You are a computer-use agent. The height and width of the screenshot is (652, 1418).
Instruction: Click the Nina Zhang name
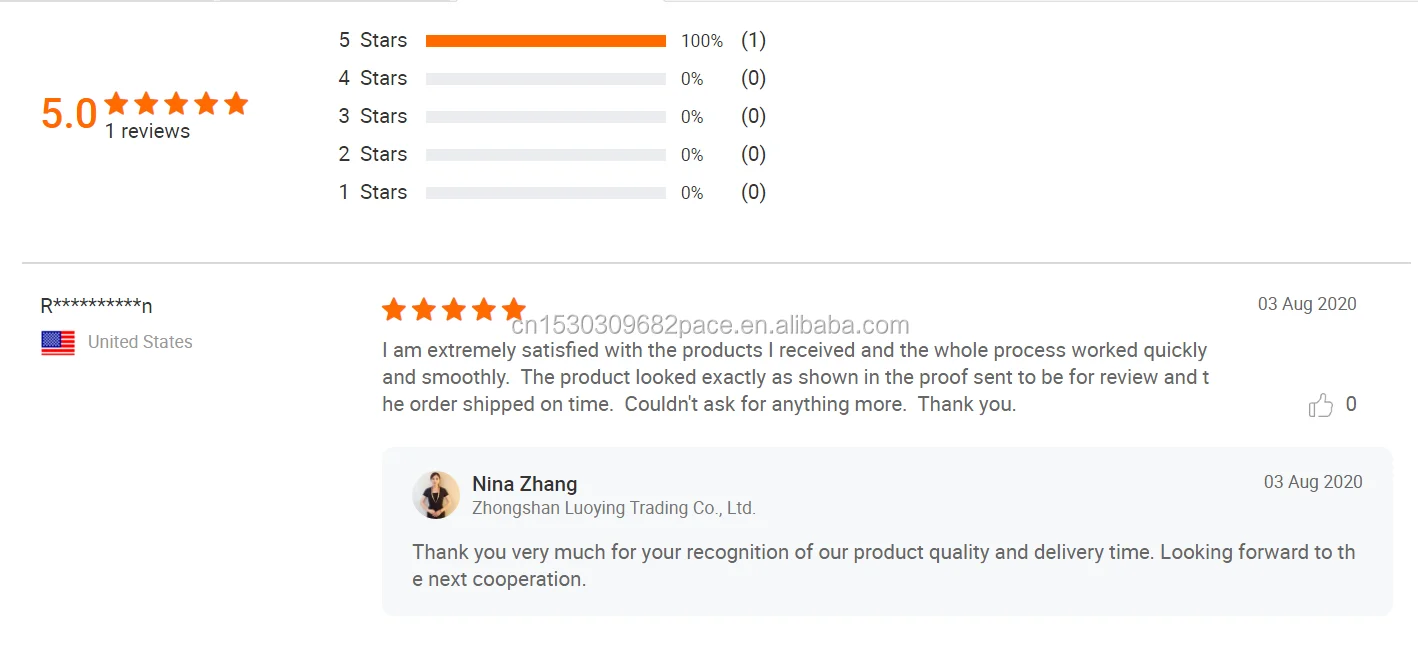pos(524,484)
